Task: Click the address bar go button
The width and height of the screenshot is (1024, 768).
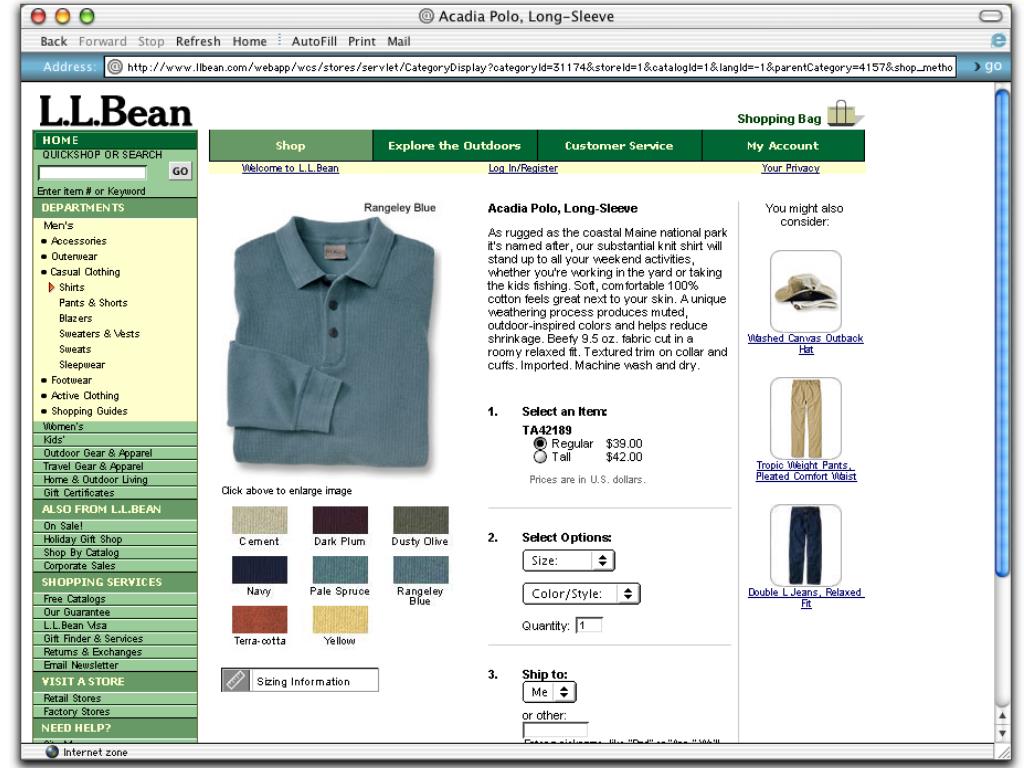Action: (987, 66)
